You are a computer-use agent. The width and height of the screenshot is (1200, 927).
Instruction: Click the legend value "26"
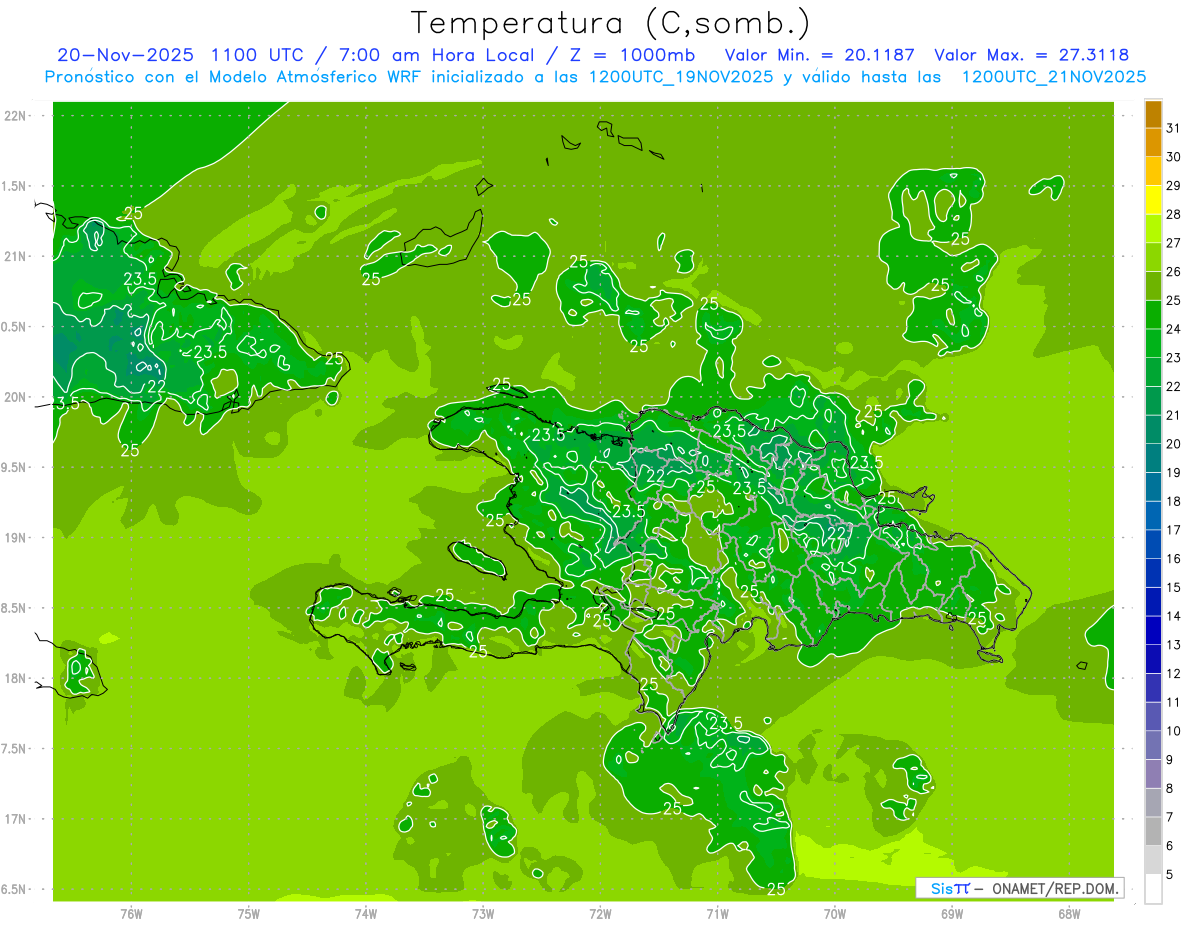click(1174, 271)
